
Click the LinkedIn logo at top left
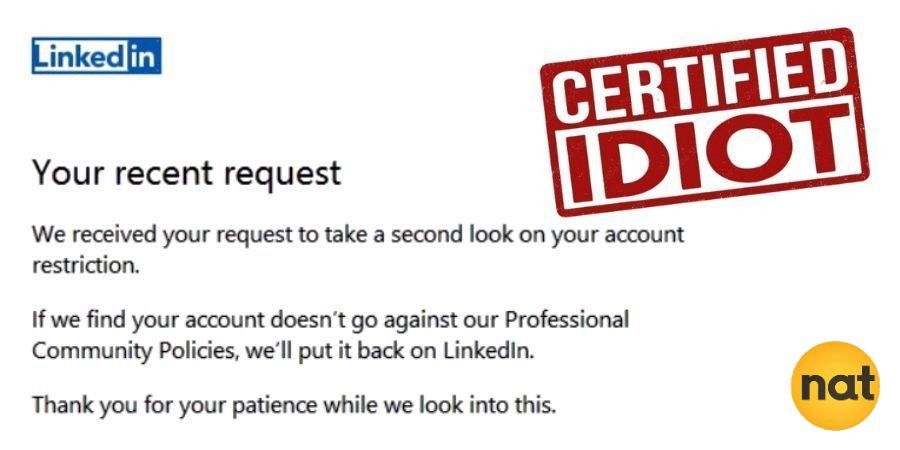click(x=96, y=56)
